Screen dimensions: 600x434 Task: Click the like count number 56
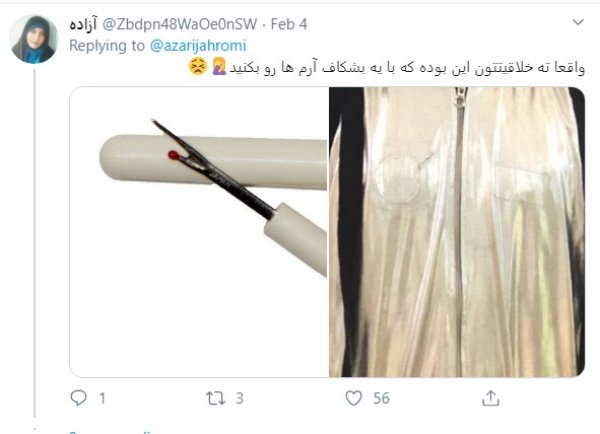(382, 398)
